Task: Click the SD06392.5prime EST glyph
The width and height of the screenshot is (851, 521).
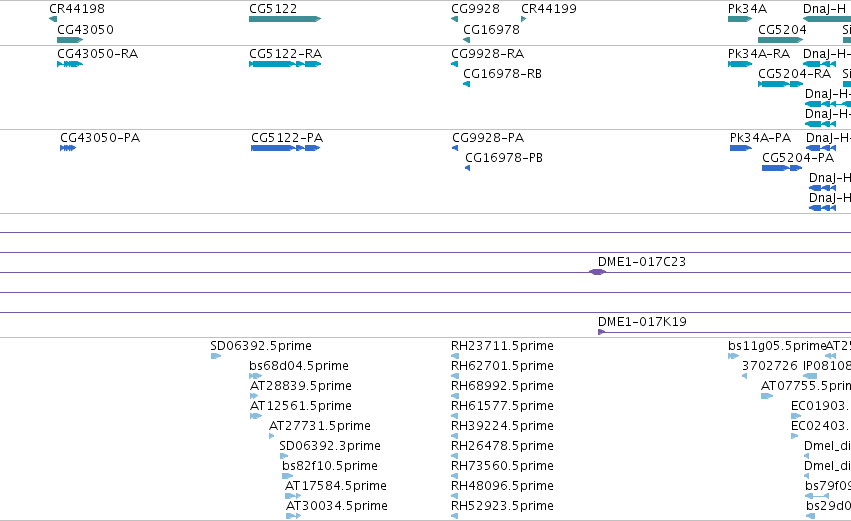Action: (216, 356)
